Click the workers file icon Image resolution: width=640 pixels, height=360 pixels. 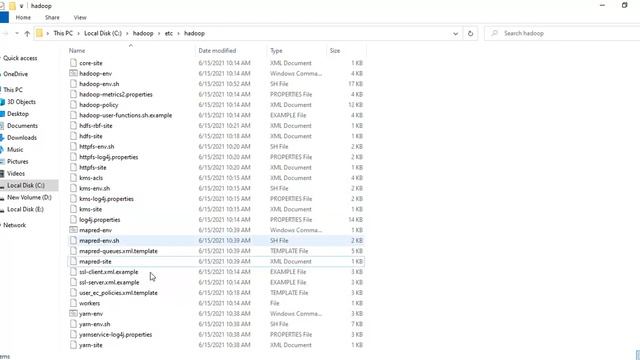pos(73,303)
